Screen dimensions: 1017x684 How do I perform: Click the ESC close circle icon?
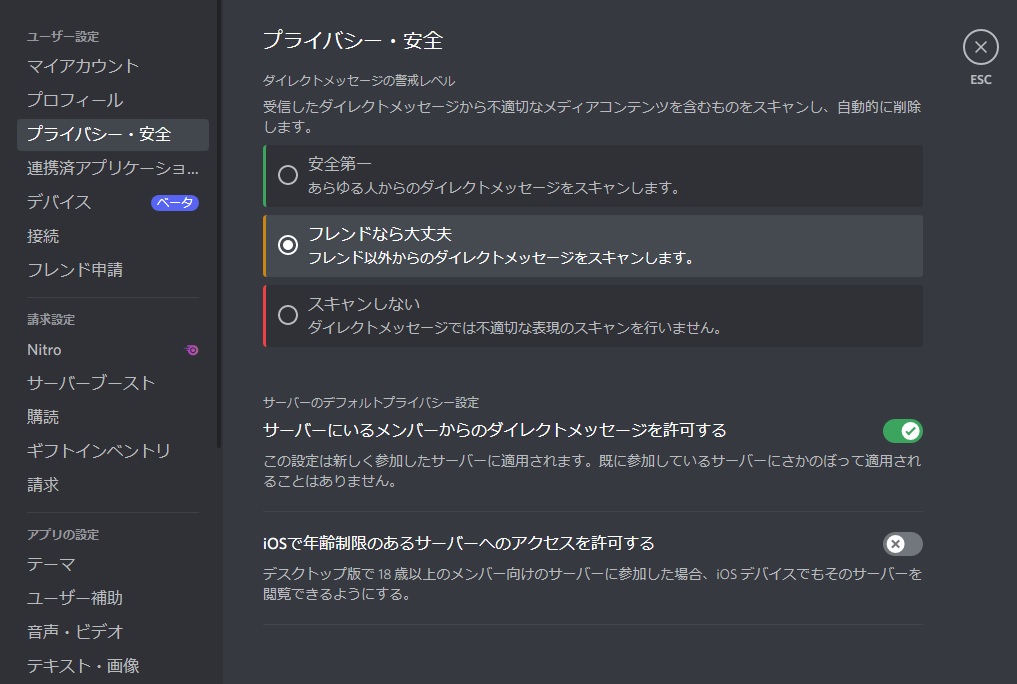(x=980, y=47)
